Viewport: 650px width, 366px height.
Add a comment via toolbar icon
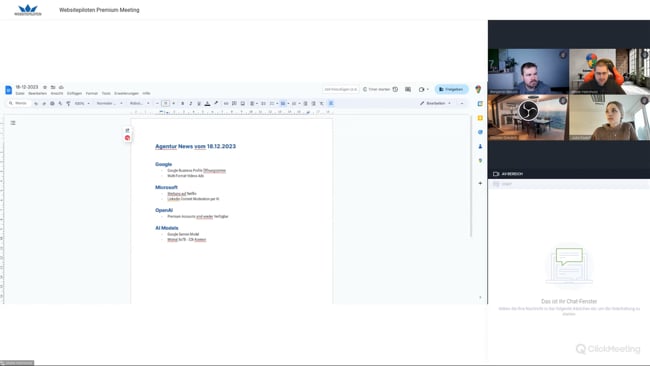pyautogui.click(x=234, y=103)
